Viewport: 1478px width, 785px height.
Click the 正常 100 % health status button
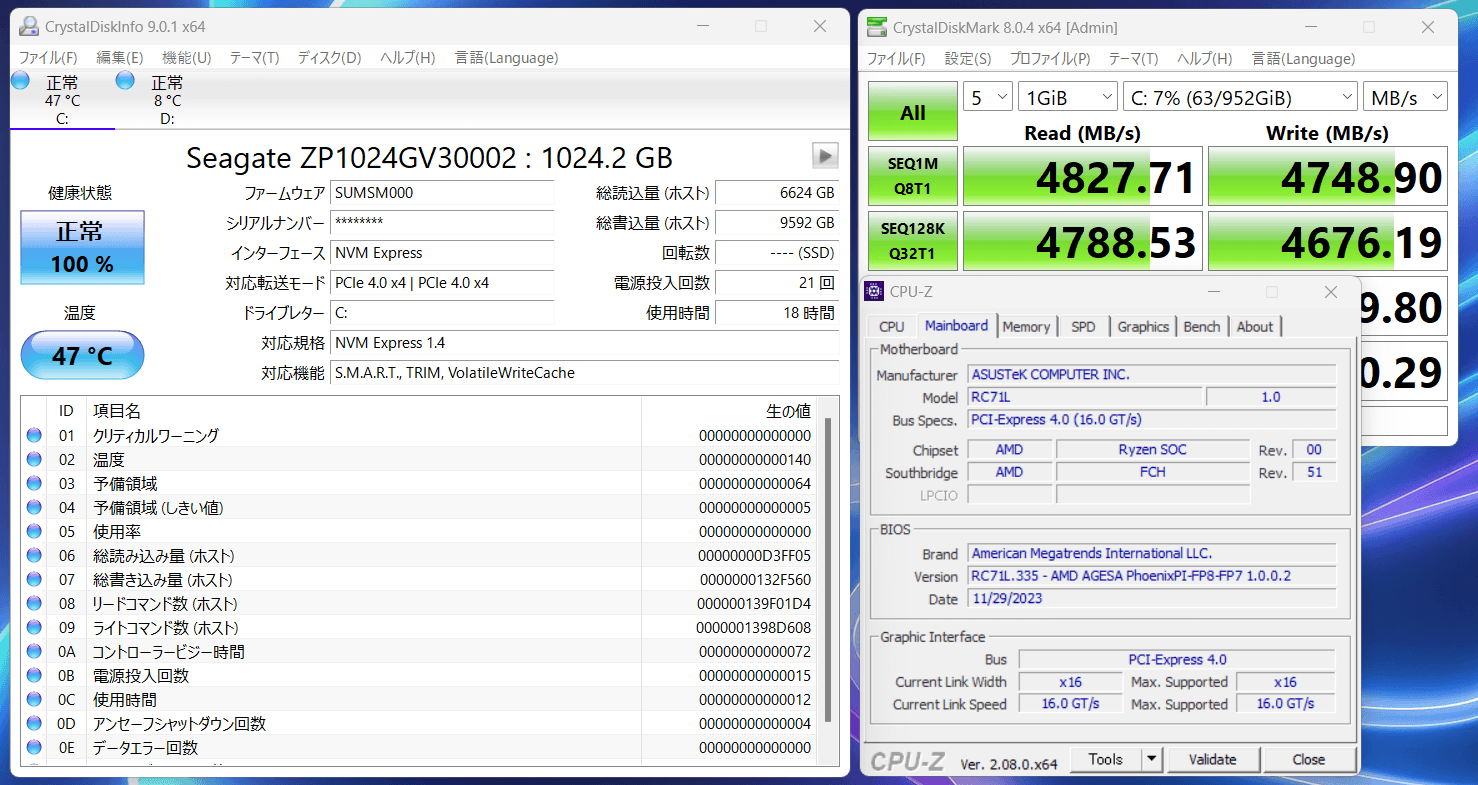coord(83,247)
